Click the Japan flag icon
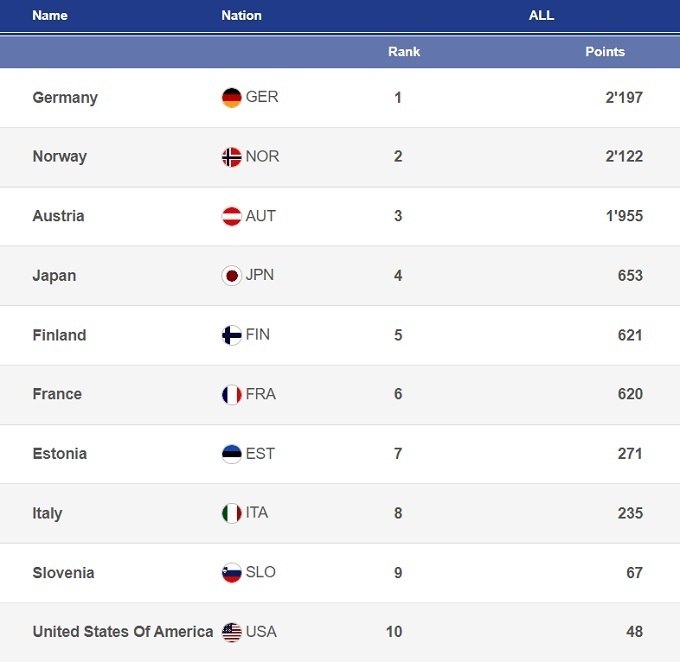Image resolution: width=680 pixels, height=662 pixels. [232, 276]
